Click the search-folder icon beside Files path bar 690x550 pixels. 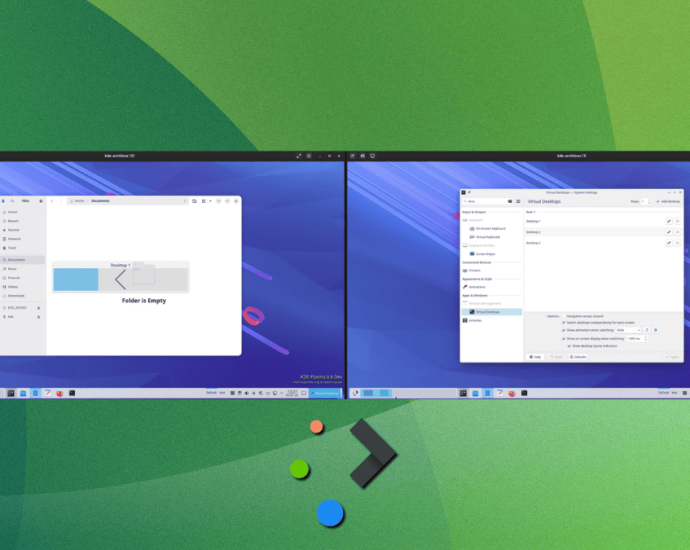[x=194, y=201]
